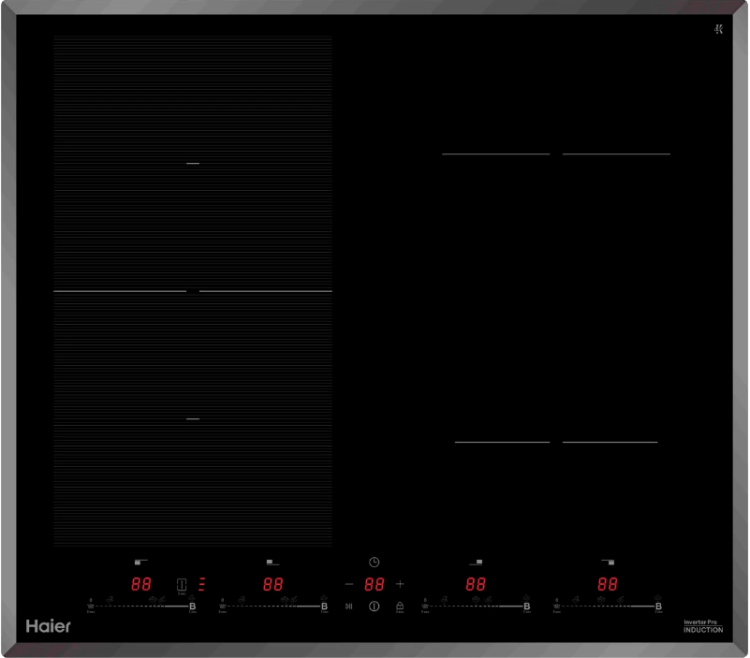Tap the first zone 88 power display
Image resolution: width=750 pixels, height=658 pixels.
pos(141,584)
